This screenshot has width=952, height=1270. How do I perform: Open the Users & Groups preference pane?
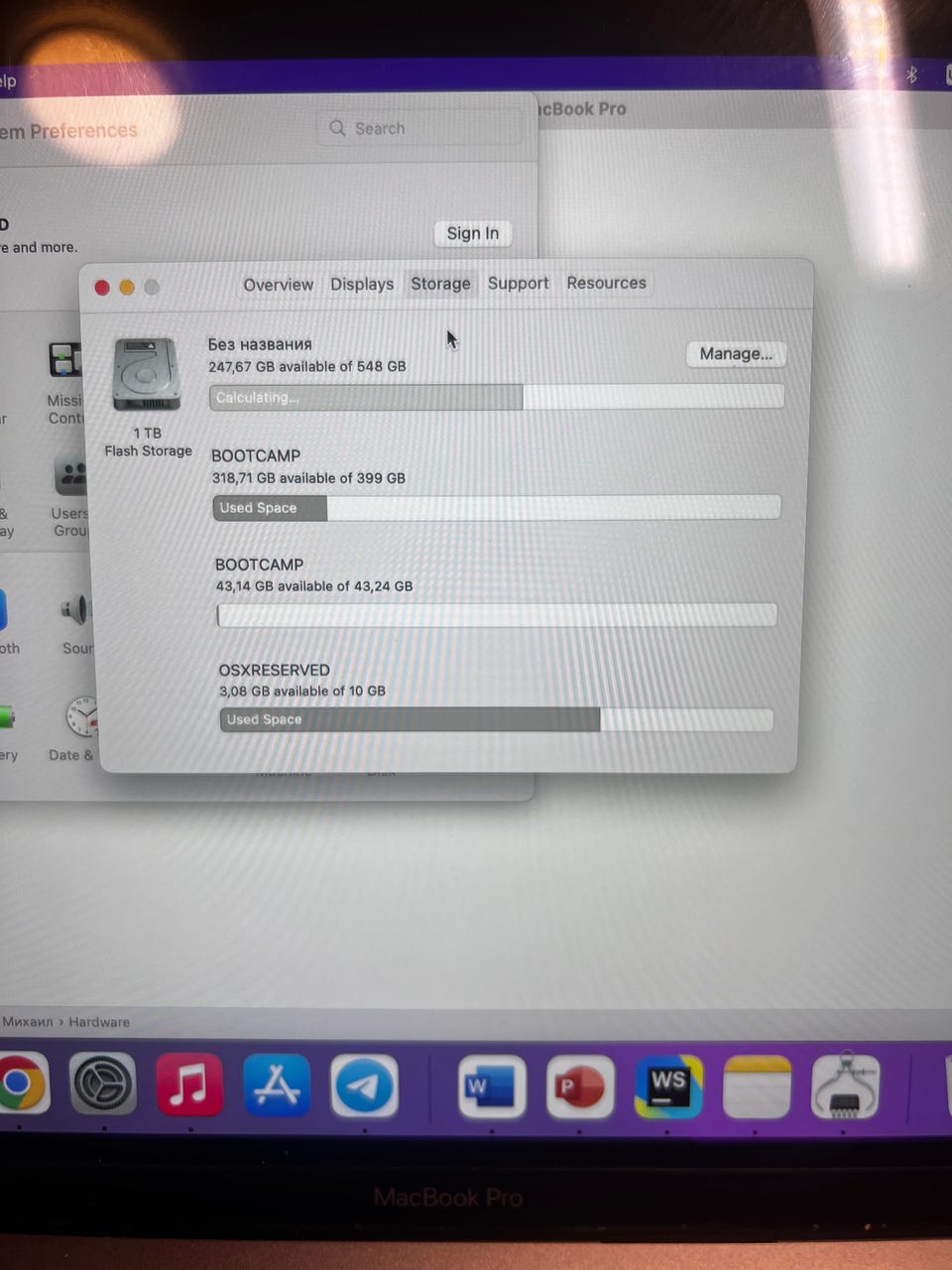coord(69,495)
